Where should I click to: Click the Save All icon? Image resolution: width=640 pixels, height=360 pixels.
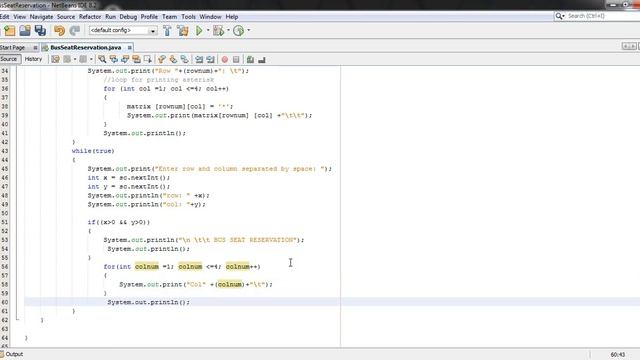40,31
